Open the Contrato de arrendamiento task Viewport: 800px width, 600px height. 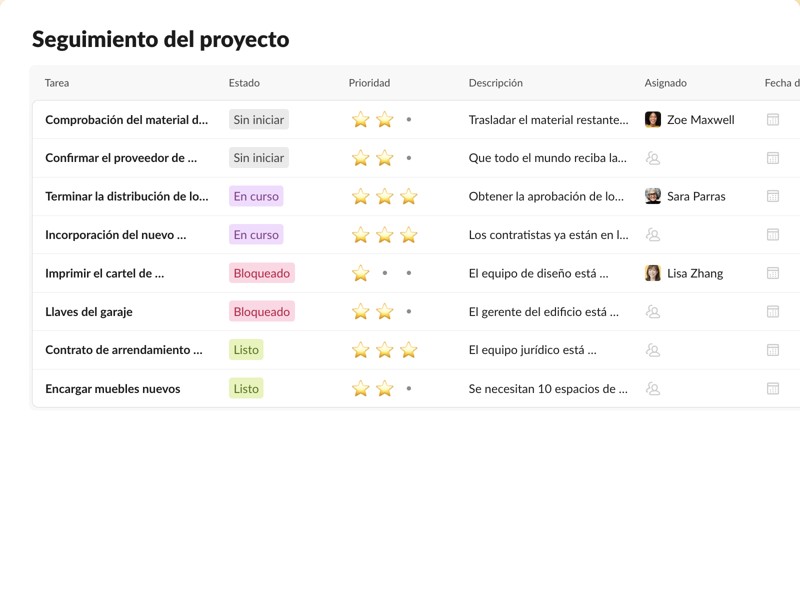(x=123, y=350)
